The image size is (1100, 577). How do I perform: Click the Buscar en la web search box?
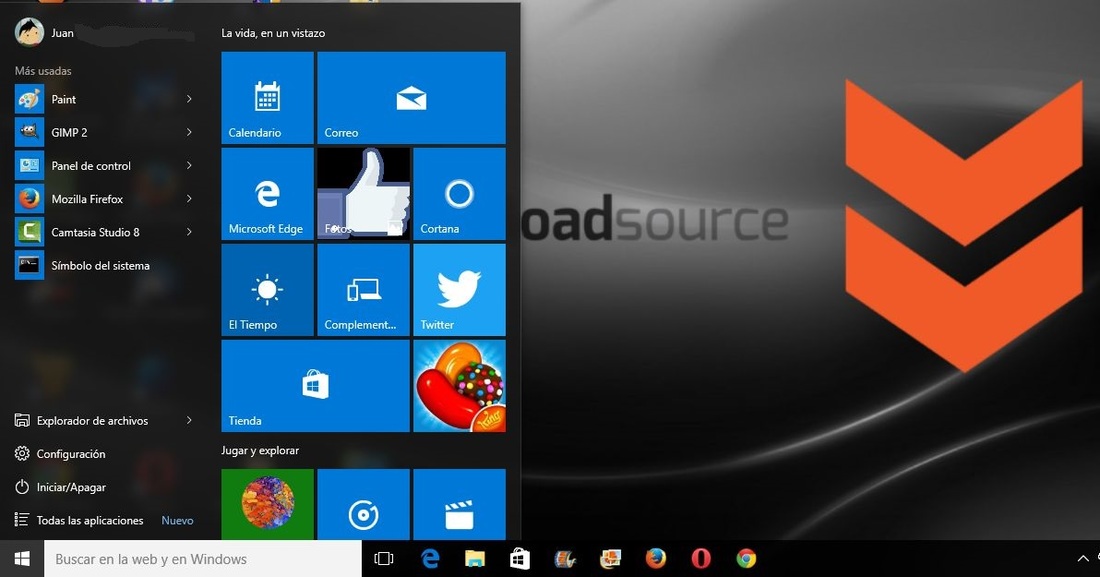coord(203,559)
